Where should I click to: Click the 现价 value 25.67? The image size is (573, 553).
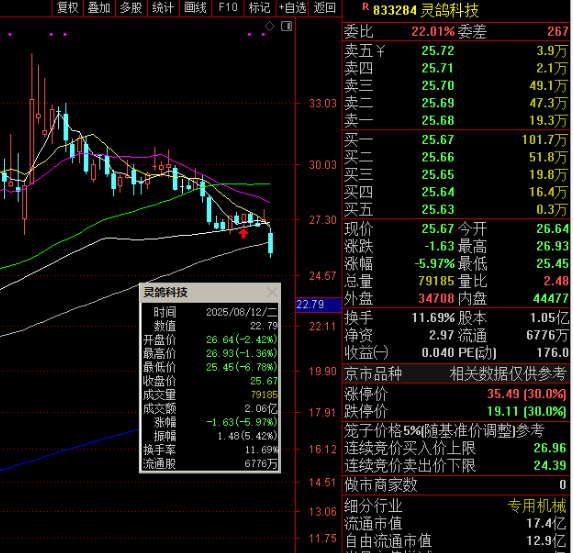[x=438, y=229]
